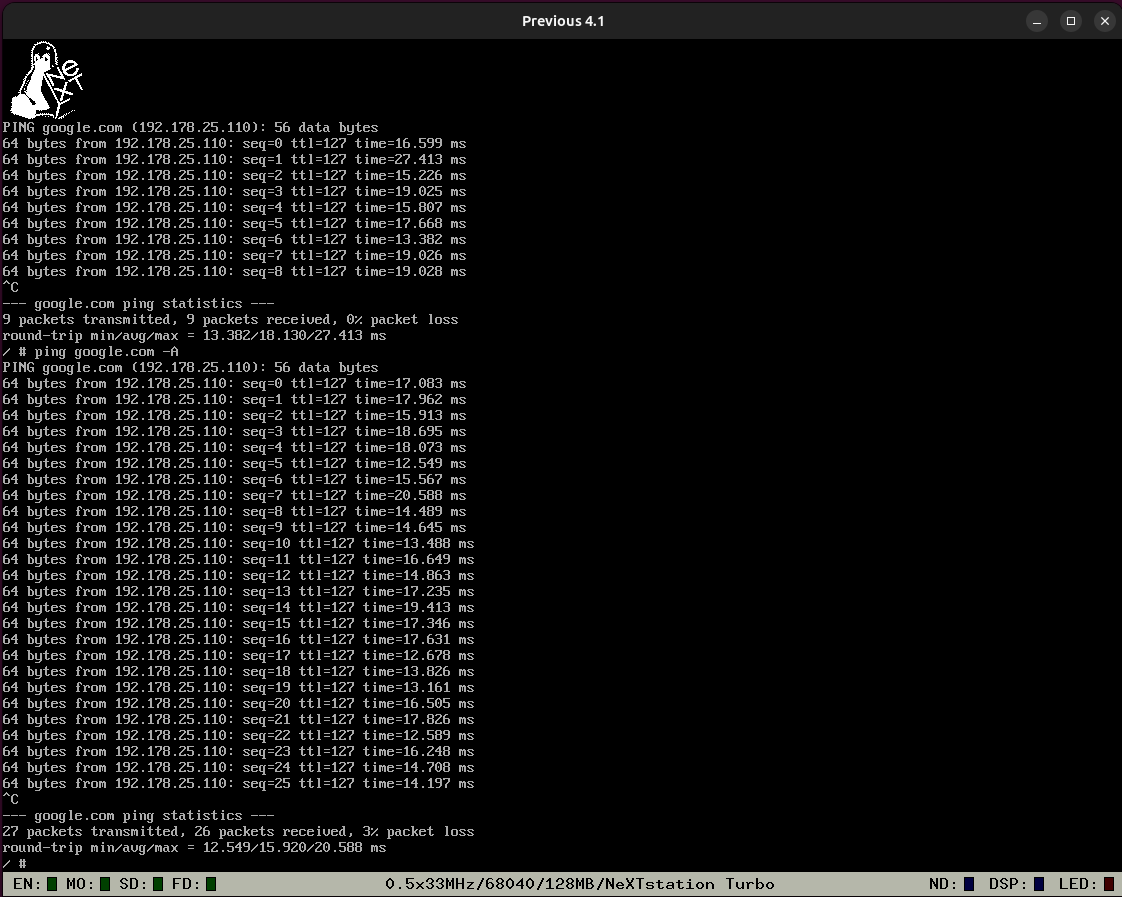Viewport: 1122px width, 897px height.
Task: Minimize the Previous 4.1 window
Action: [1037, 21]
